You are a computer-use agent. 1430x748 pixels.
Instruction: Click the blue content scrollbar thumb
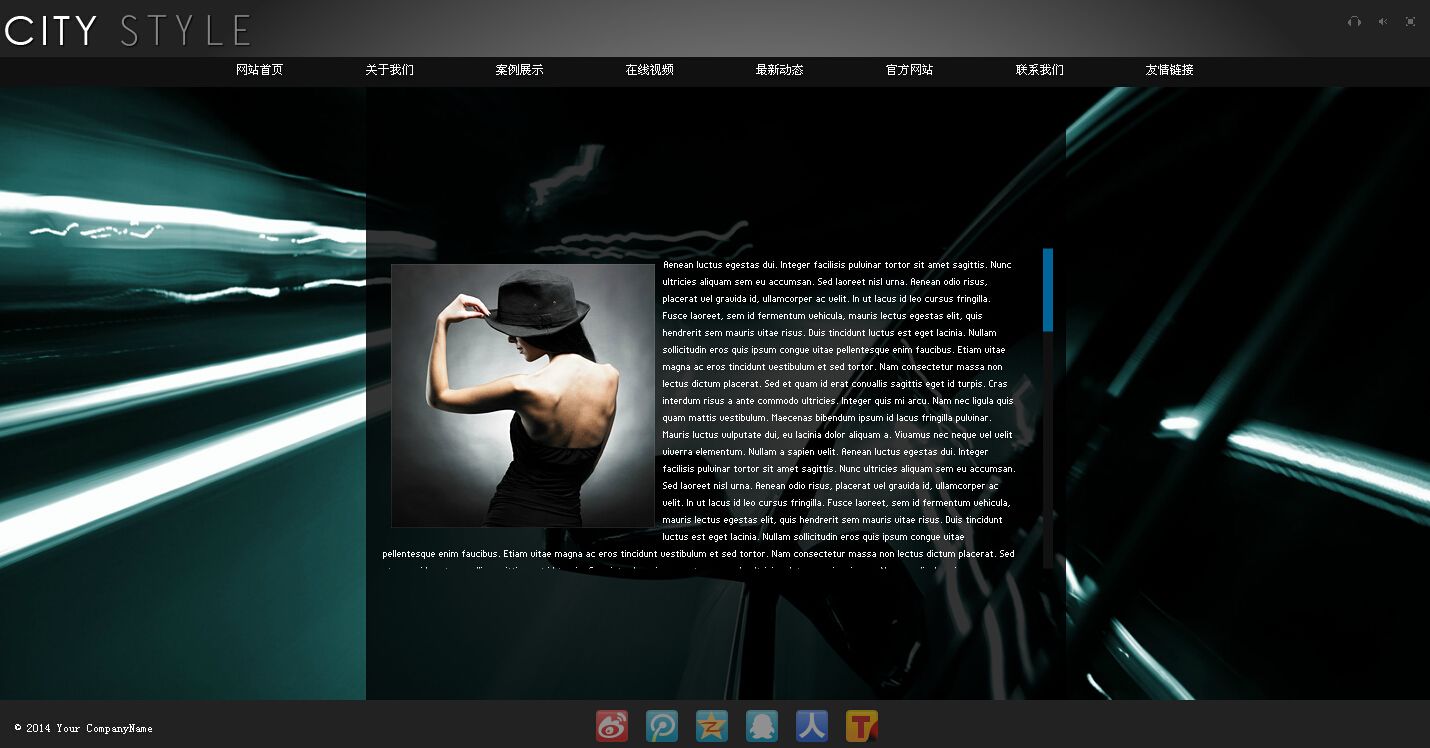1048,290
